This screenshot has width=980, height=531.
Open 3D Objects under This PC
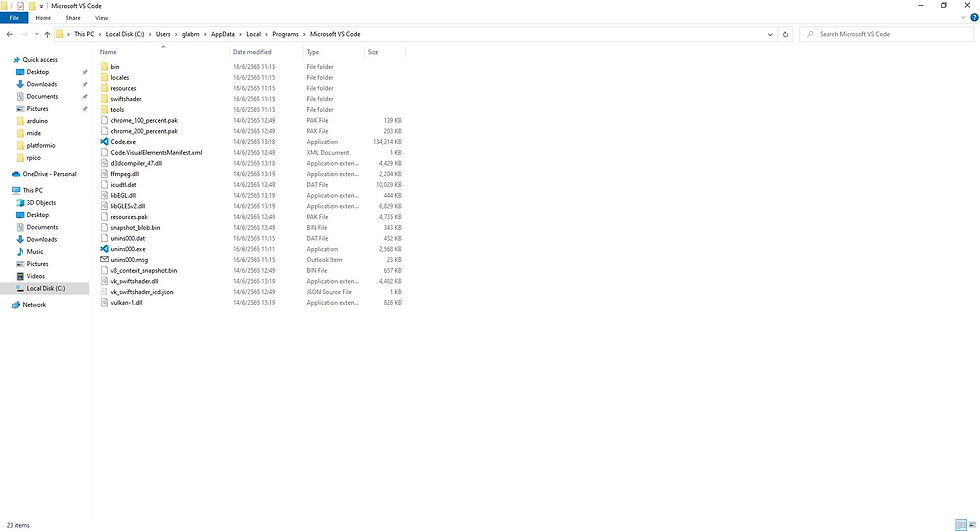(41, 203)
